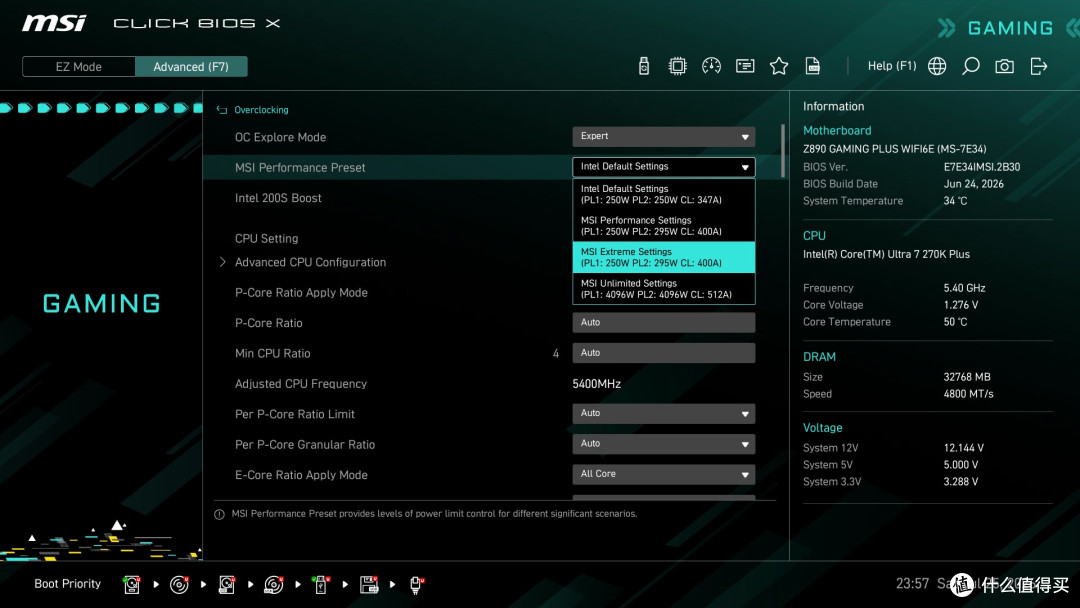Select the MSI Performance Preset label

point(300,168)
